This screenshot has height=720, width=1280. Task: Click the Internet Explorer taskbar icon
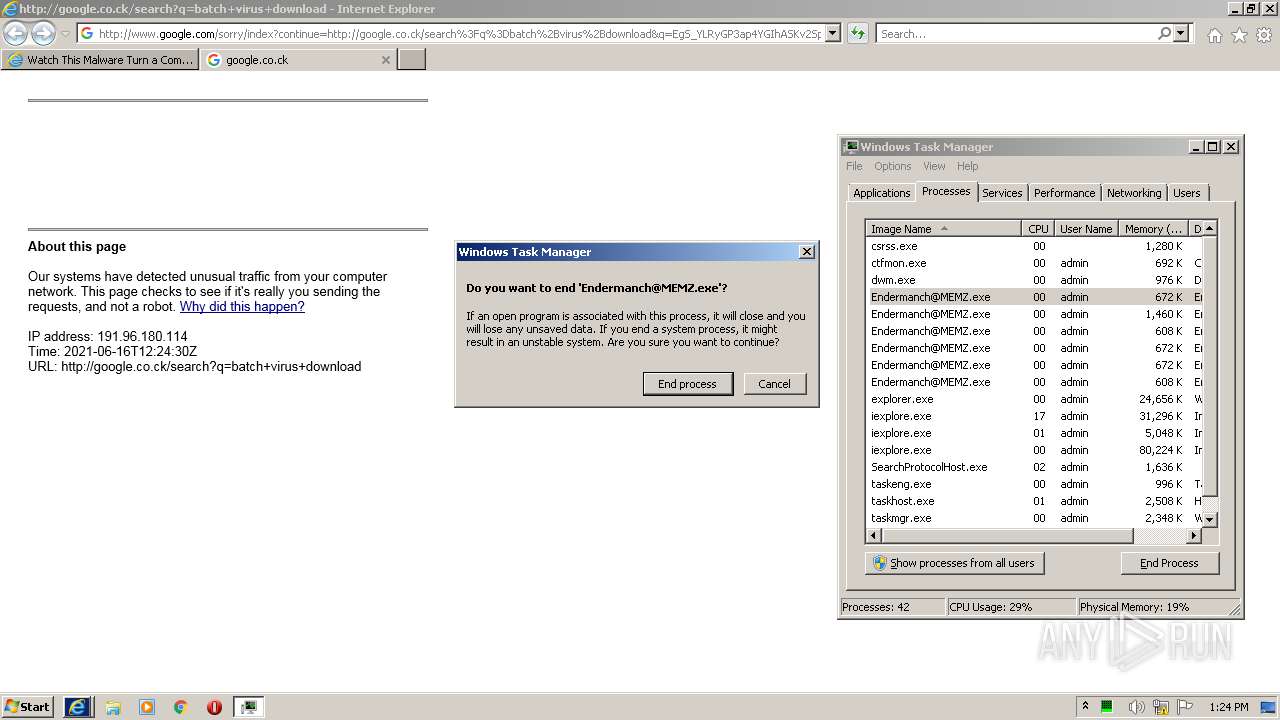(78, 707)
